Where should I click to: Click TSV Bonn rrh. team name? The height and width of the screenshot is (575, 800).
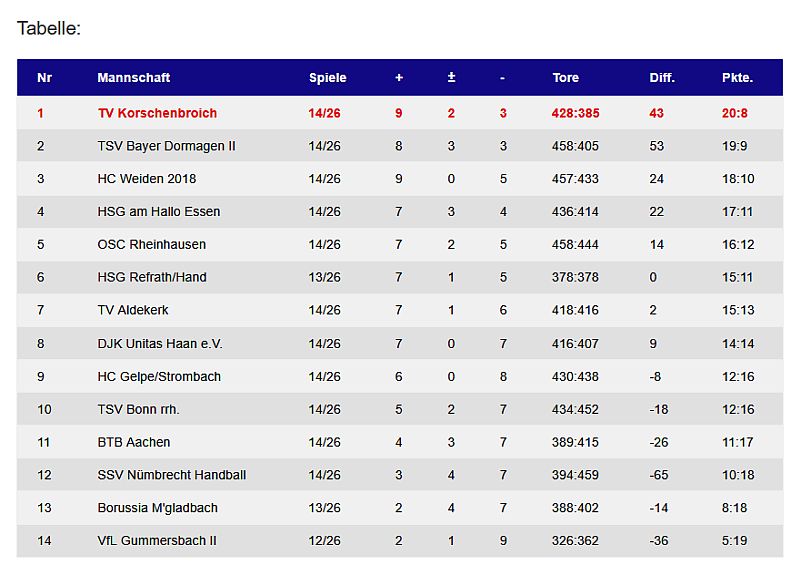pos(138,409)
